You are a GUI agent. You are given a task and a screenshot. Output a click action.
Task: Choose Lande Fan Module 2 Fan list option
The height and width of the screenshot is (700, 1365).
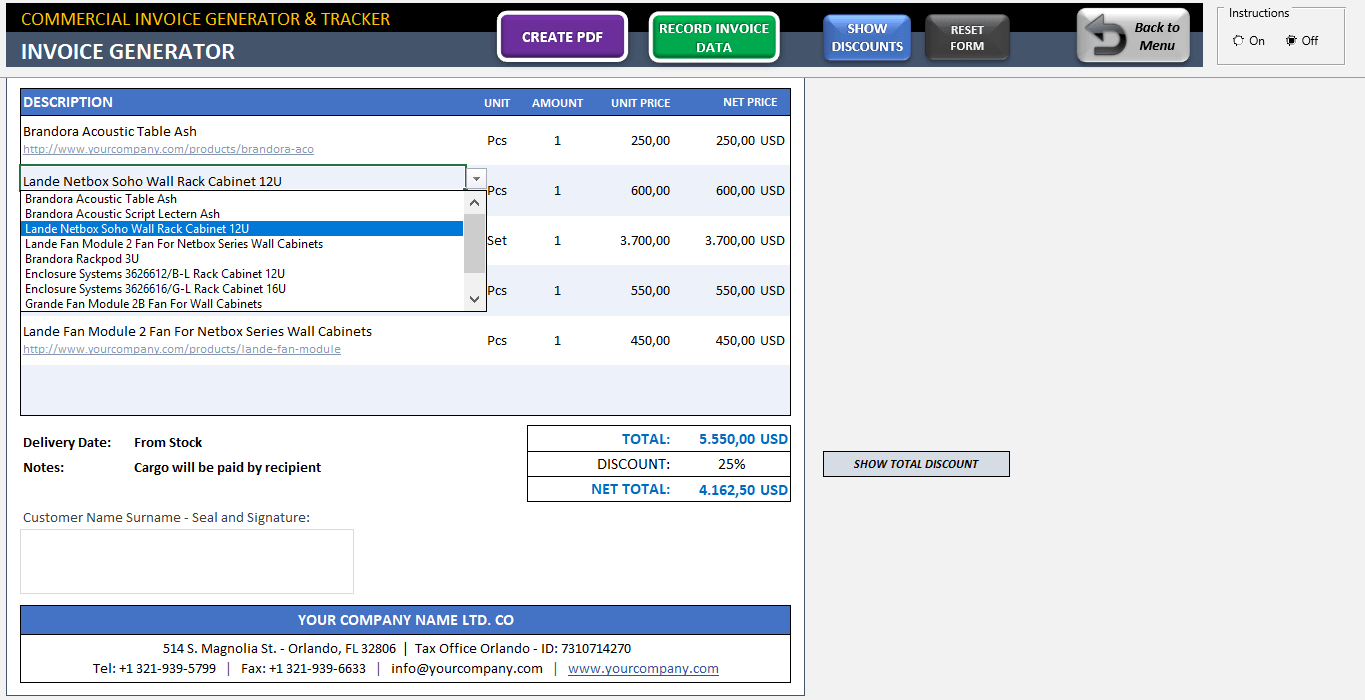pos(244,244)
